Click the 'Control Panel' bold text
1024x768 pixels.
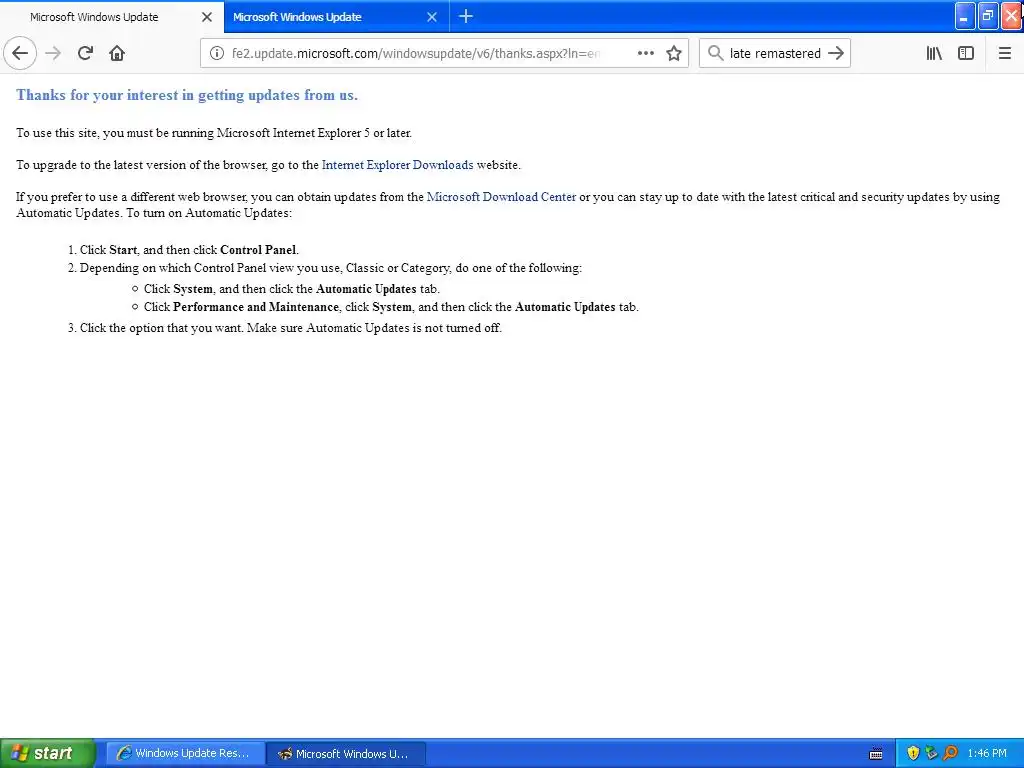(258, 250)
